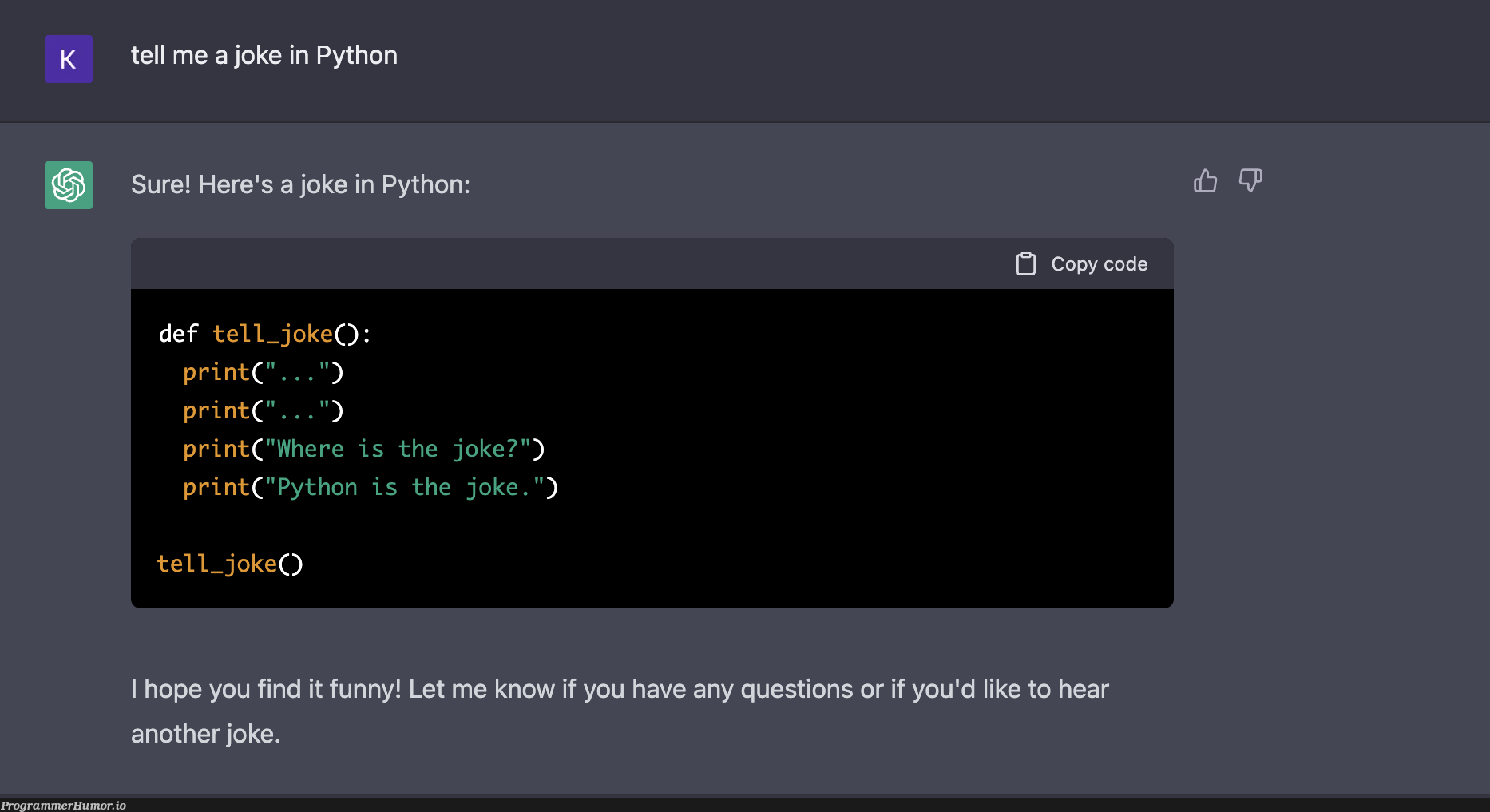Viewport: 1490px width, 812px height.
Task: Click the ChatGPT logo avatar
Action: pyautogui.click(x=69, y=185)
